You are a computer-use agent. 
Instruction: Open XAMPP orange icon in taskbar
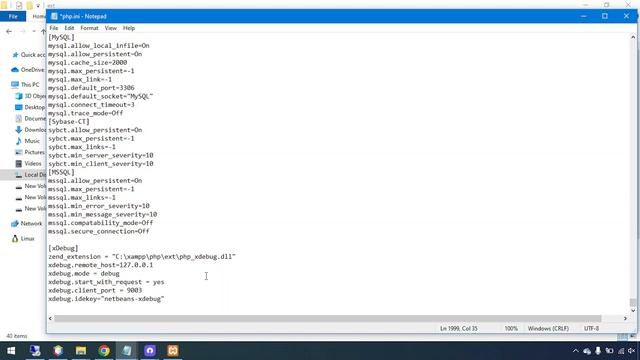(x=173, y=351)
